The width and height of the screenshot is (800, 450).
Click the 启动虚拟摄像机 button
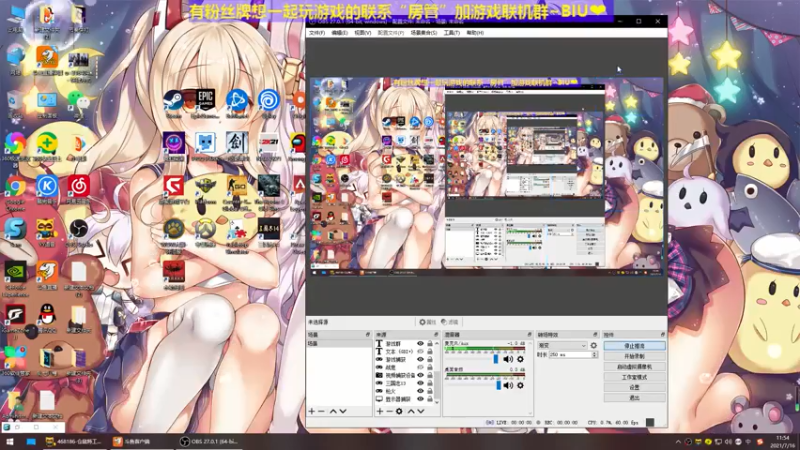pyautogui.click(x=635, y=366)
